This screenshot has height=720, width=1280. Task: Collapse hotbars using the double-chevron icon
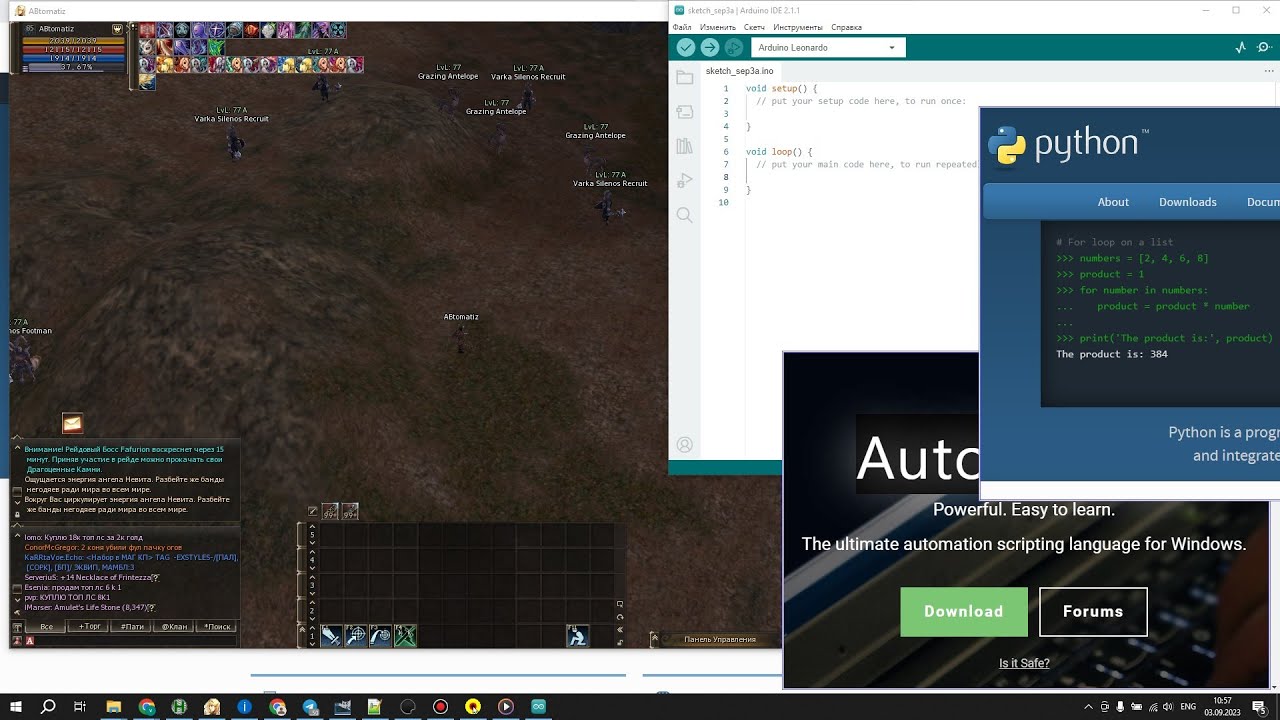pos(620,629)
